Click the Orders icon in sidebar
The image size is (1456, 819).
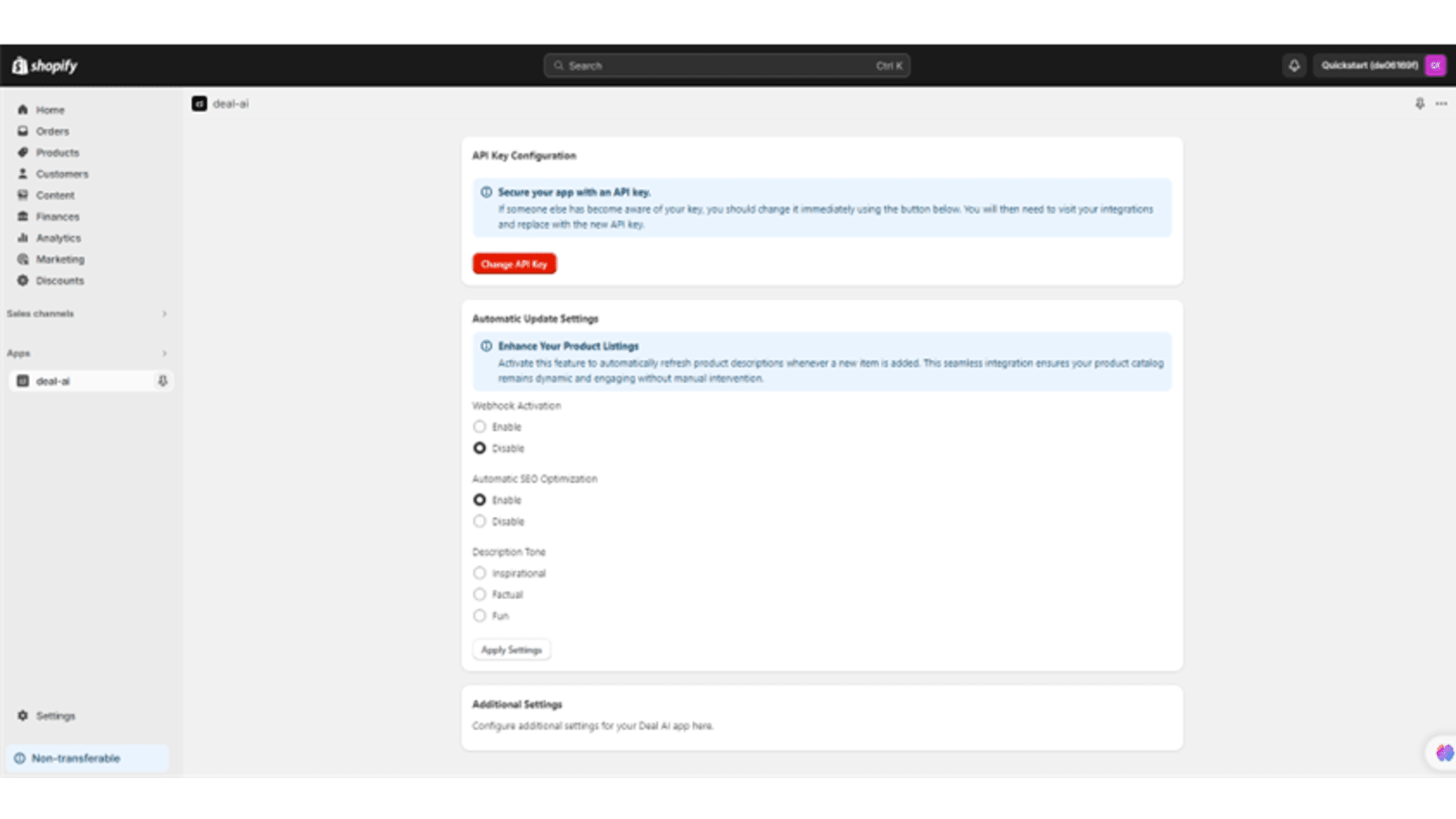pyautogui.click(x=23, y=131)
